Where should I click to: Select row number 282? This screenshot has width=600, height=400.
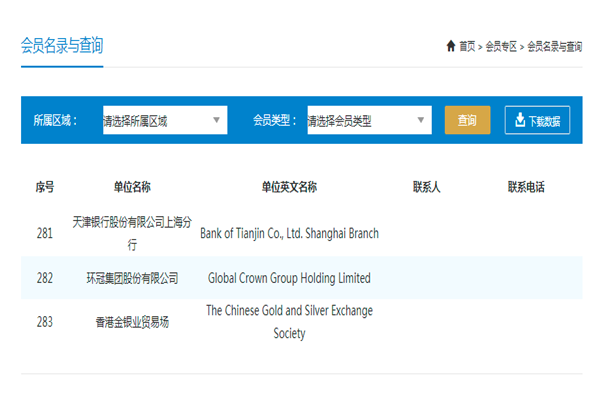click(x=45, y=278)
